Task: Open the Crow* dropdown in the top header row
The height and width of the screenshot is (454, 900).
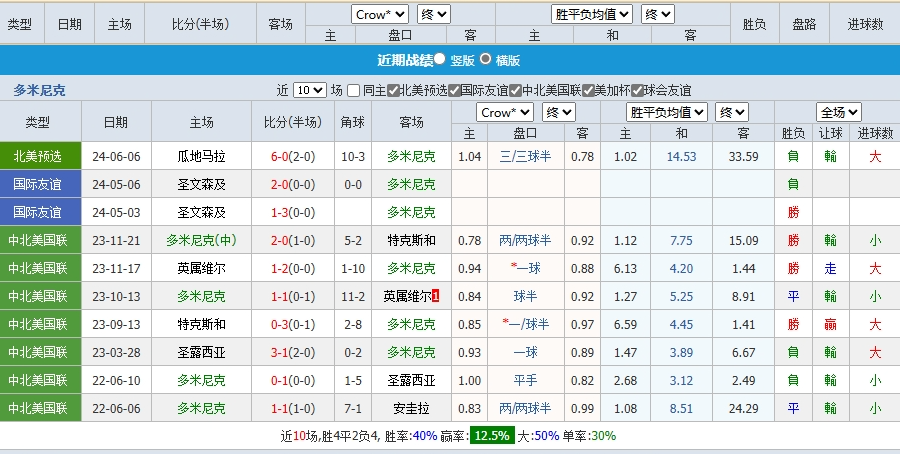Action: point(380,14)
